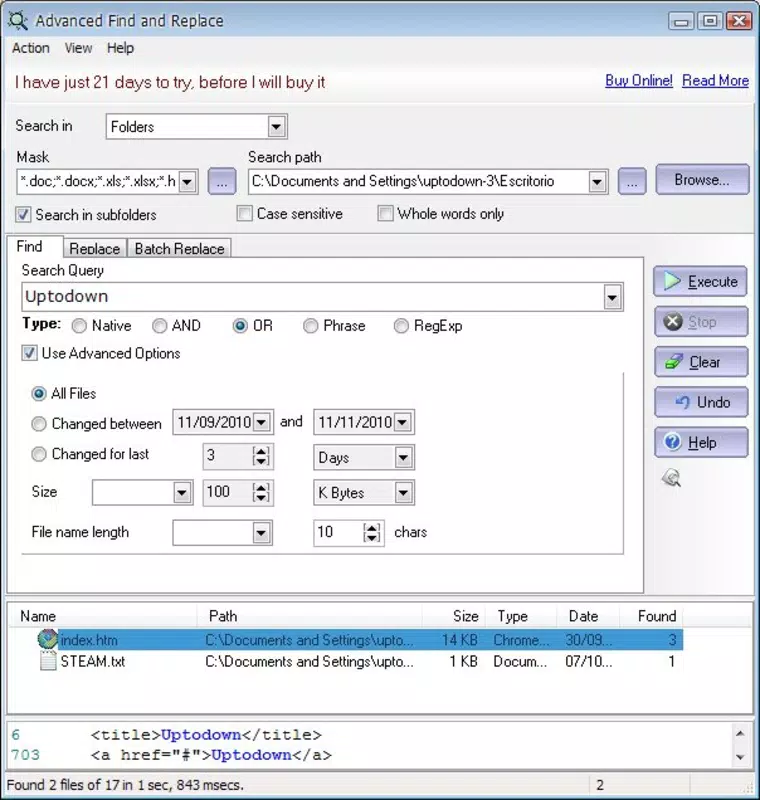Open File name length comparison dropdown

click(x=261, y=533)
